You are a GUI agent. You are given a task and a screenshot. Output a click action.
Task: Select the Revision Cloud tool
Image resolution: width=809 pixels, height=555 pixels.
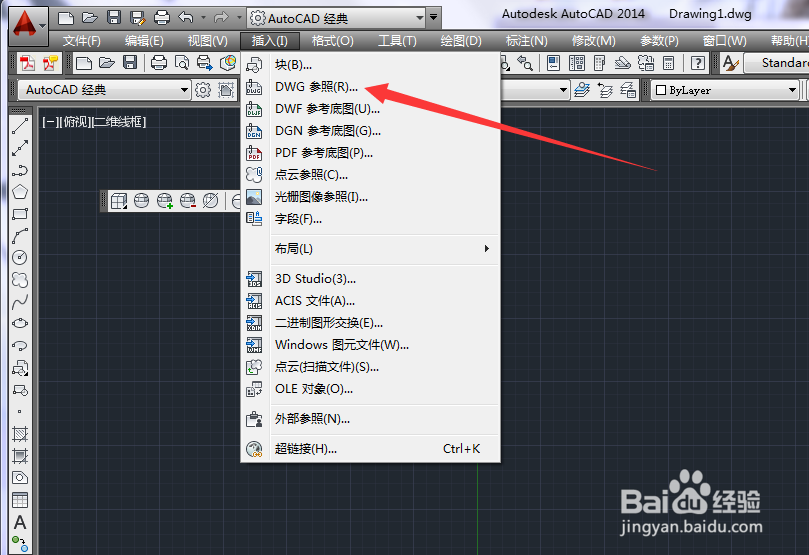20,280
